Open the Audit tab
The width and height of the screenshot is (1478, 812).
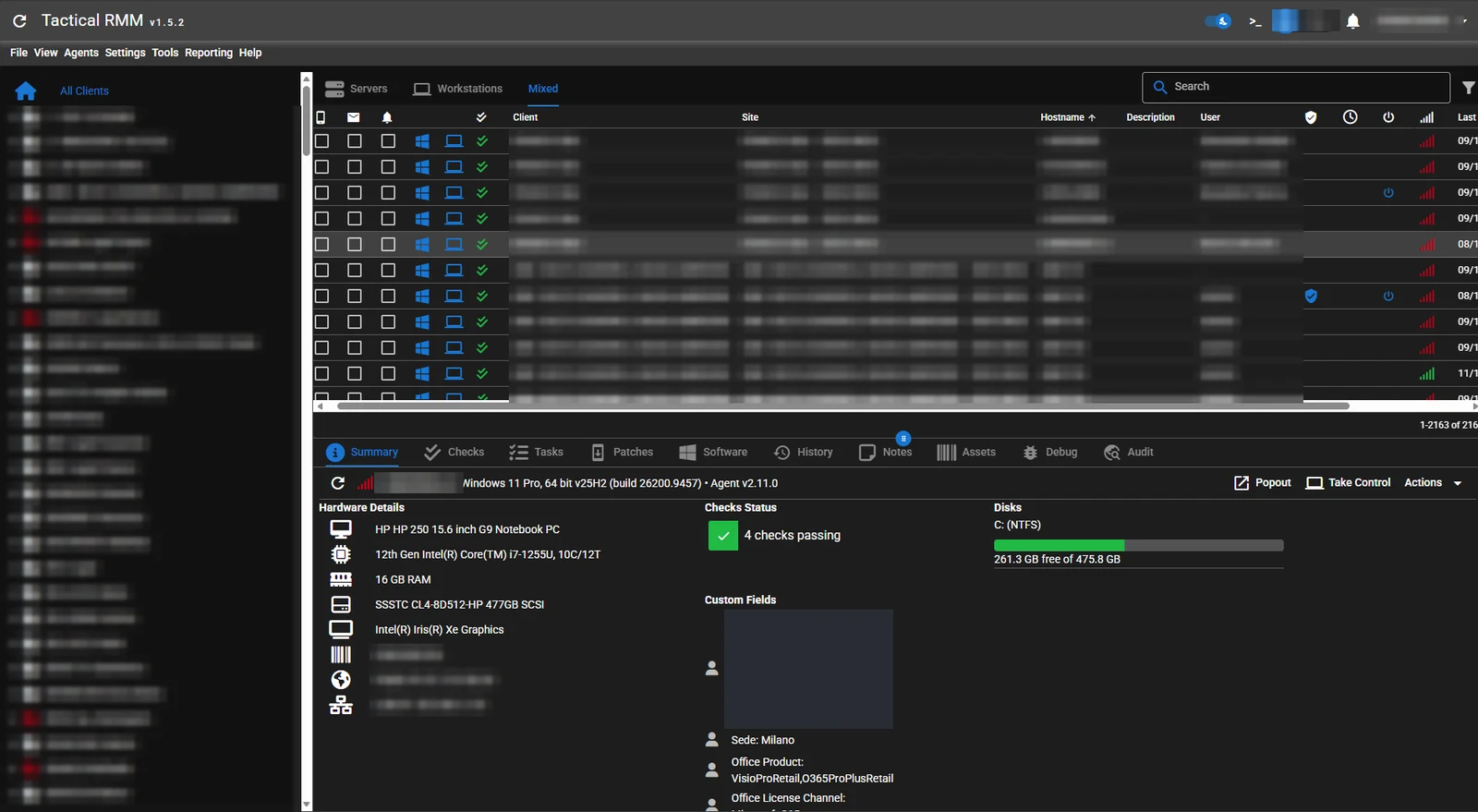pos(1129,453)
